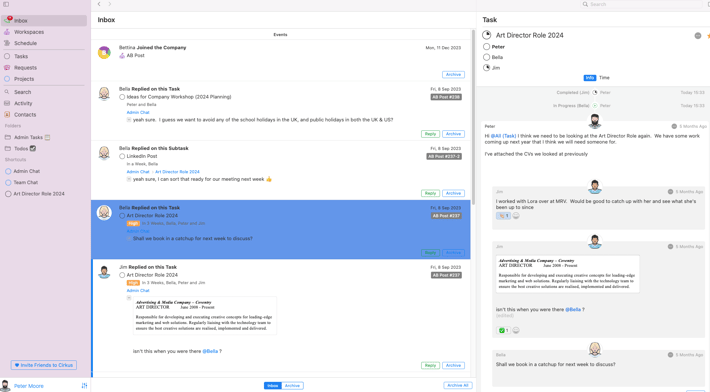
Task: Archive the LinkedIn Post message
Action: coord(453,193)
